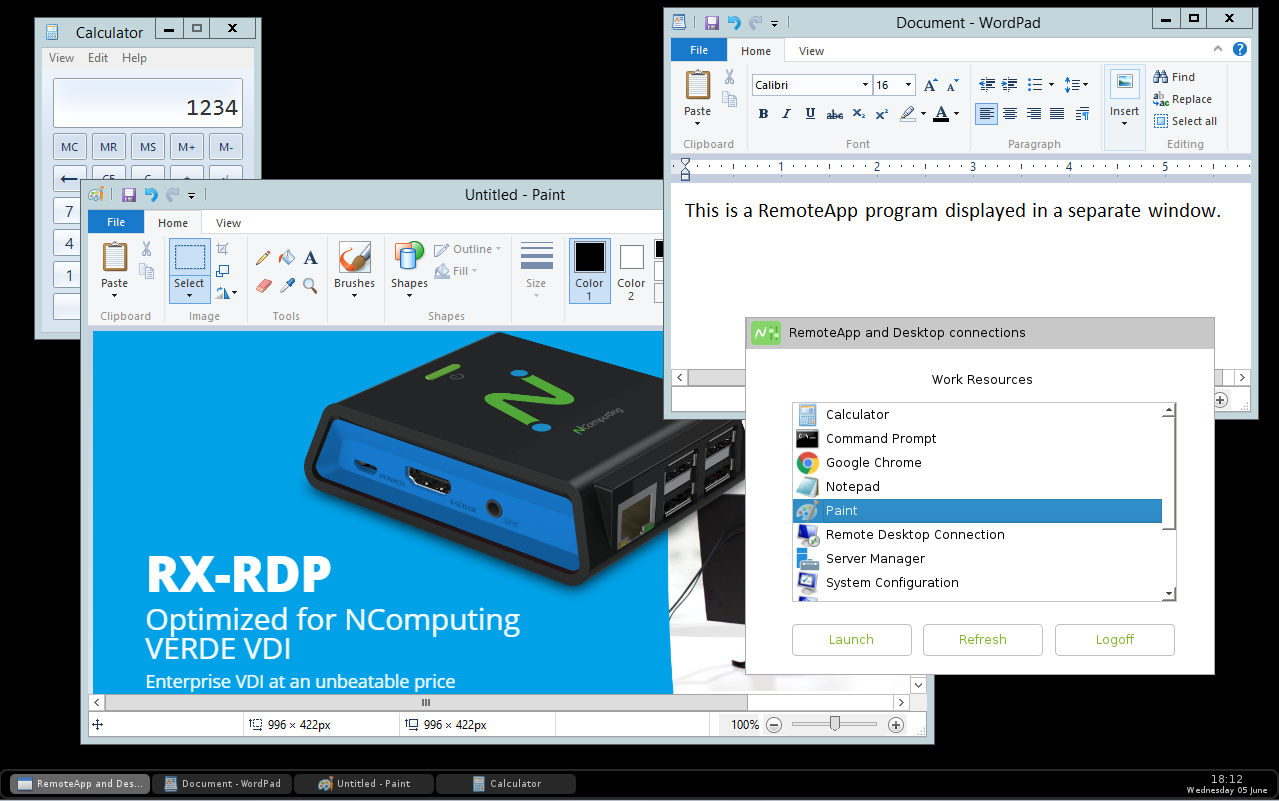Click MR memory button in Calculator
Screen dimensions: 1279x801
click(109, 147)
